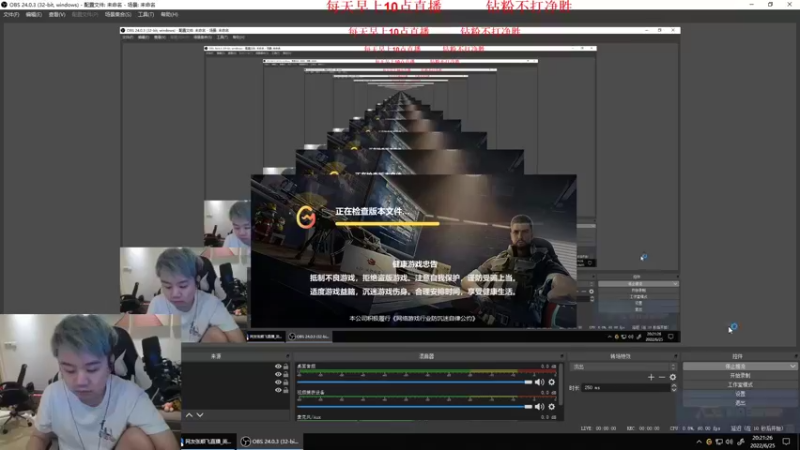This screenshot has width=800, height=450.
Task: Click the REC timer in status bar
Action: click(642, 429)
